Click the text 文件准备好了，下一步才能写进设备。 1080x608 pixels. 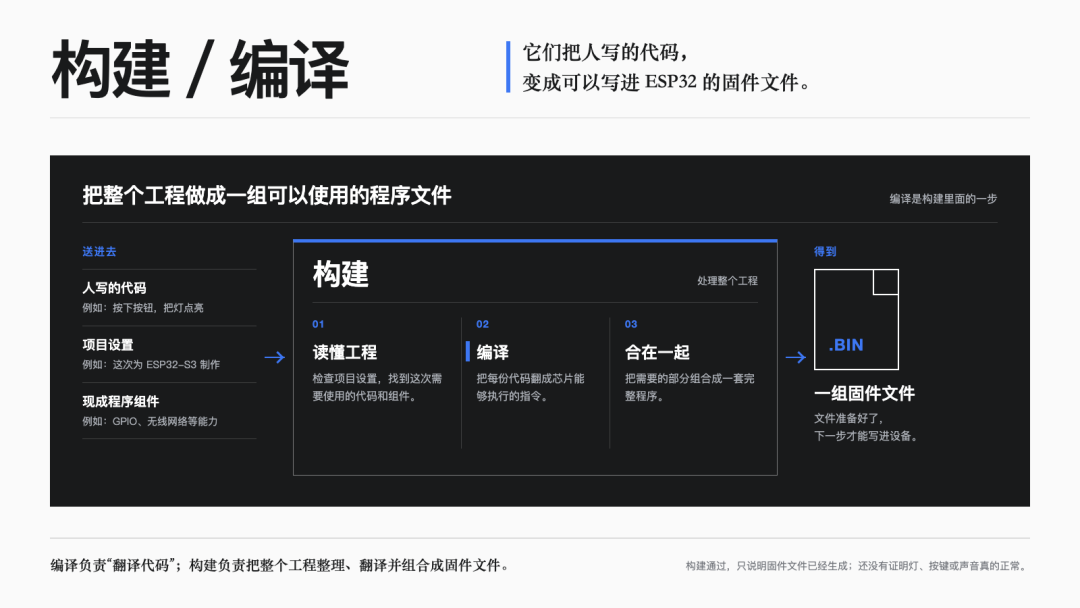point(866,427)
